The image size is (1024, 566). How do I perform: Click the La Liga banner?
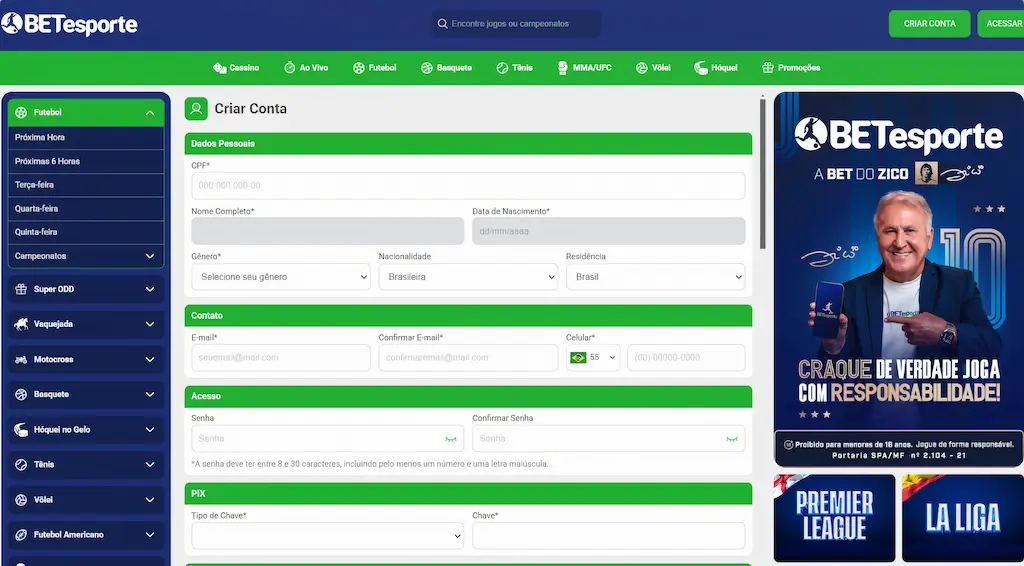pyautogui.click(x=963, y=518)
